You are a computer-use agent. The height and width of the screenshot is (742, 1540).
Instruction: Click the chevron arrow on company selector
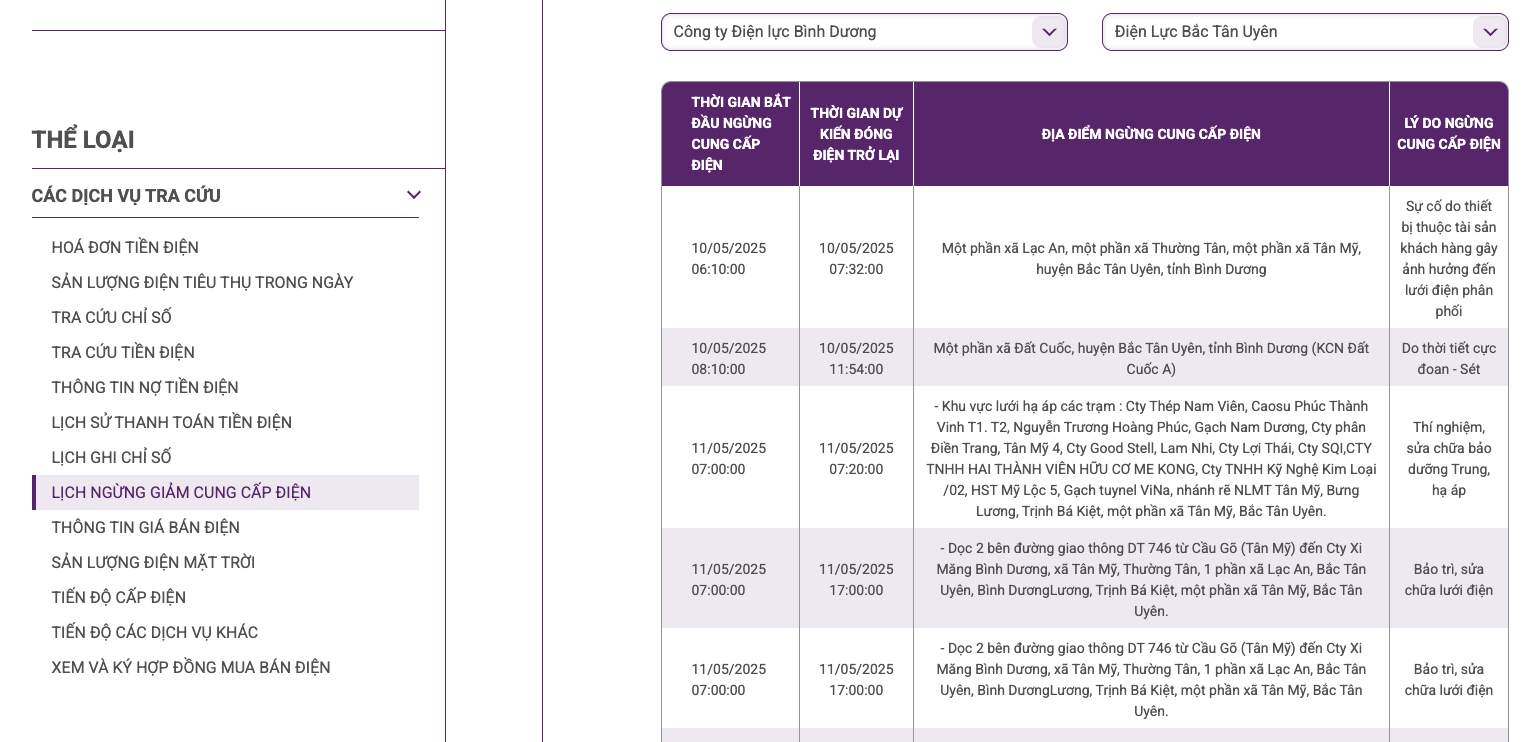coord(1049,32)
